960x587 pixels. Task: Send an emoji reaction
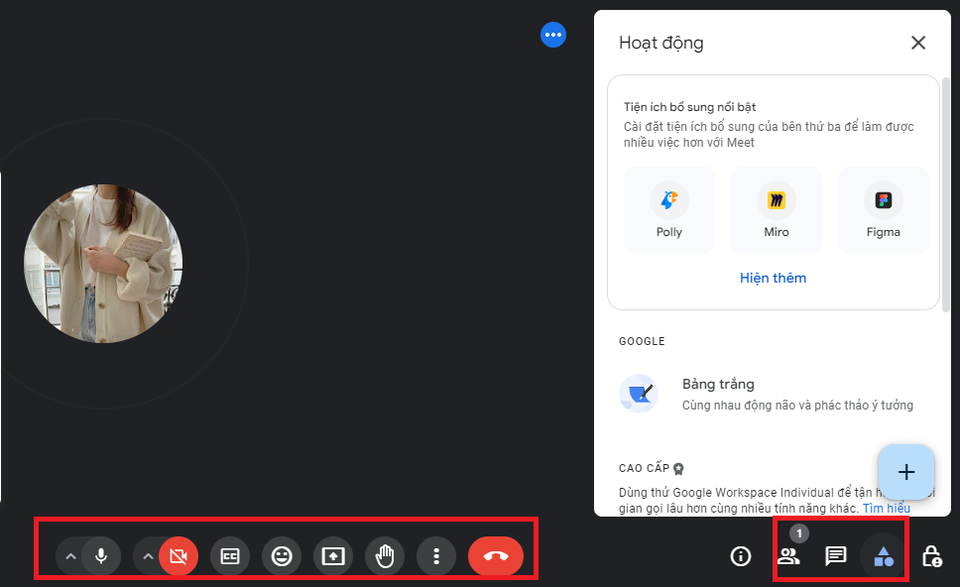click(x=282, y=556)
